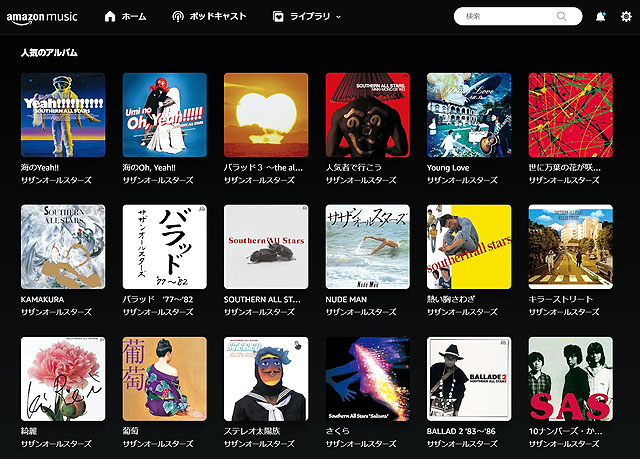Viewport: 640px width, 459px height.
Task: Open the ポッドキャスト menu item
Action: pos(218,16)
